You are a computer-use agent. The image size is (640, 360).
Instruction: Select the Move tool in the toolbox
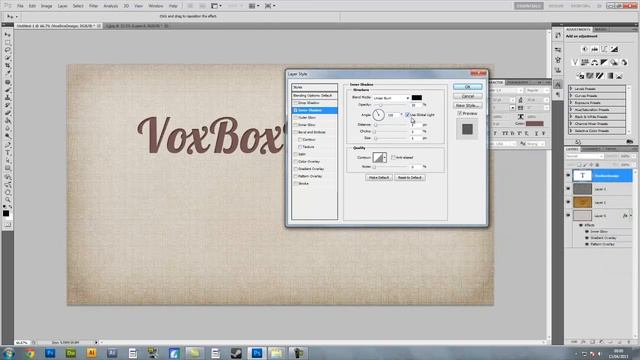[7, 35]
